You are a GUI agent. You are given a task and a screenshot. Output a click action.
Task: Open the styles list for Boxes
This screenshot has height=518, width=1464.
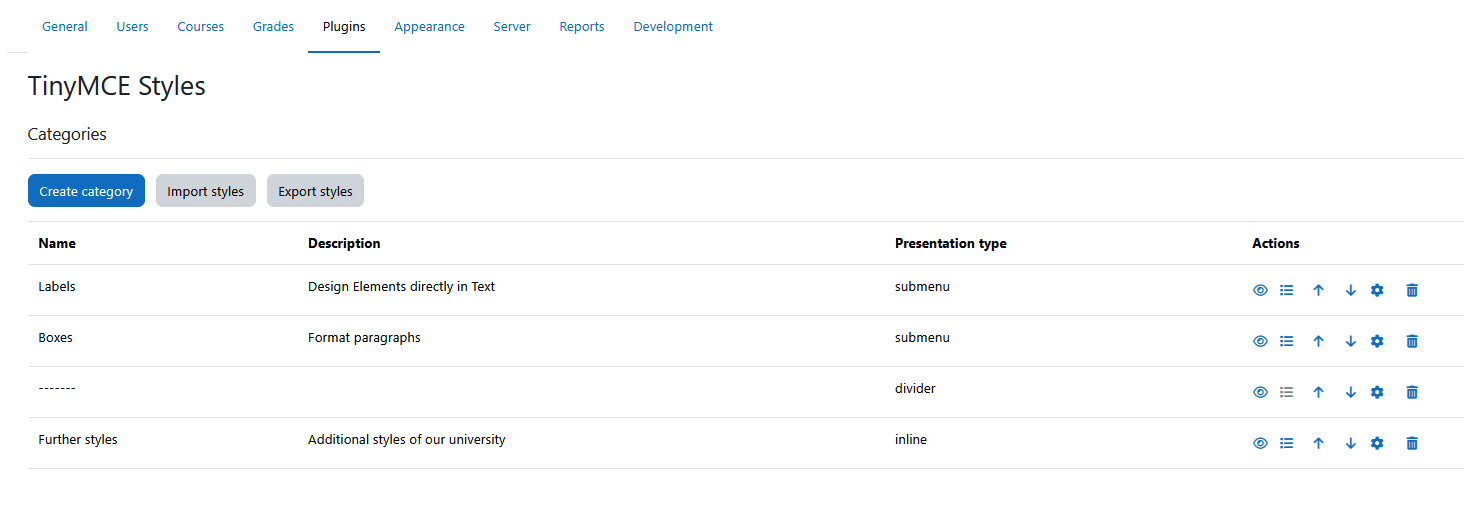click(x=1287, y=341)
